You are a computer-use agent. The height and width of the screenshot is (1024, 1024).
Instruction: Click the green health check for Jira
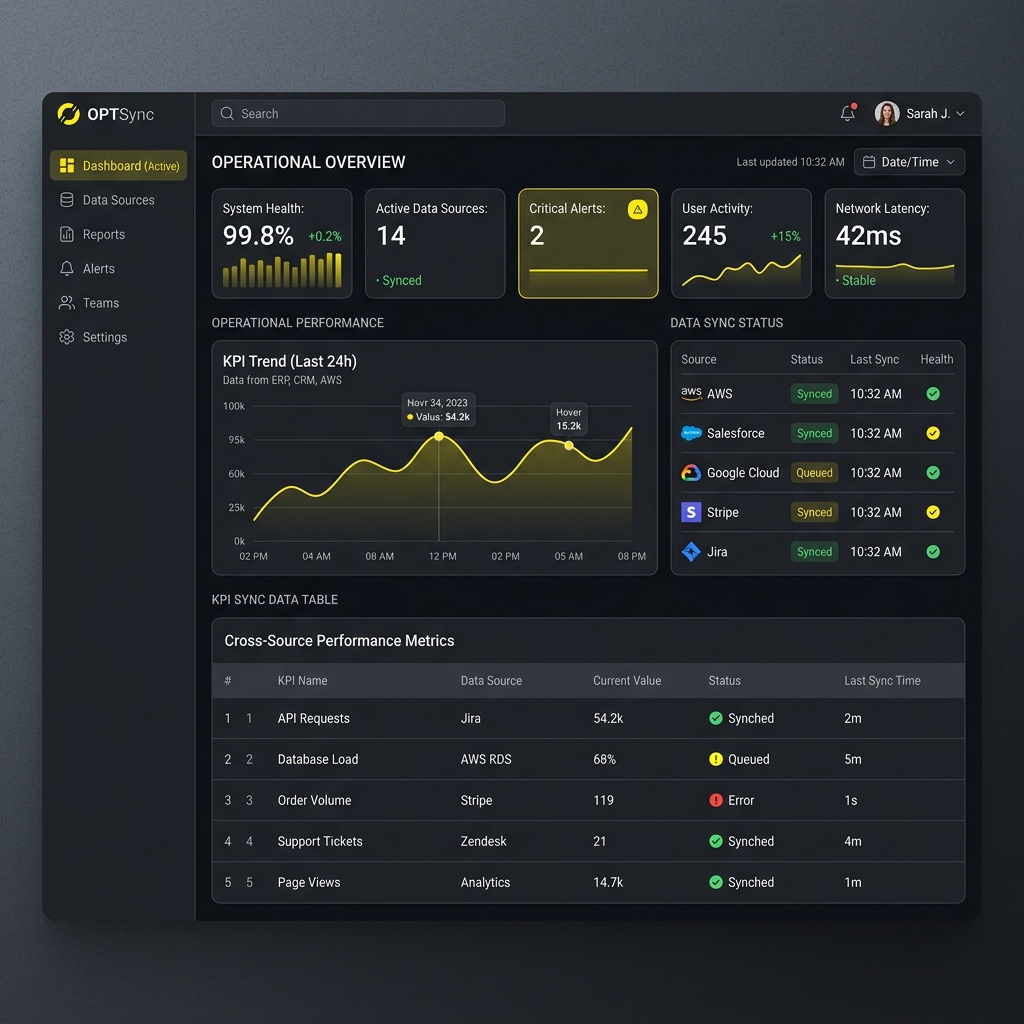(933, 552)
